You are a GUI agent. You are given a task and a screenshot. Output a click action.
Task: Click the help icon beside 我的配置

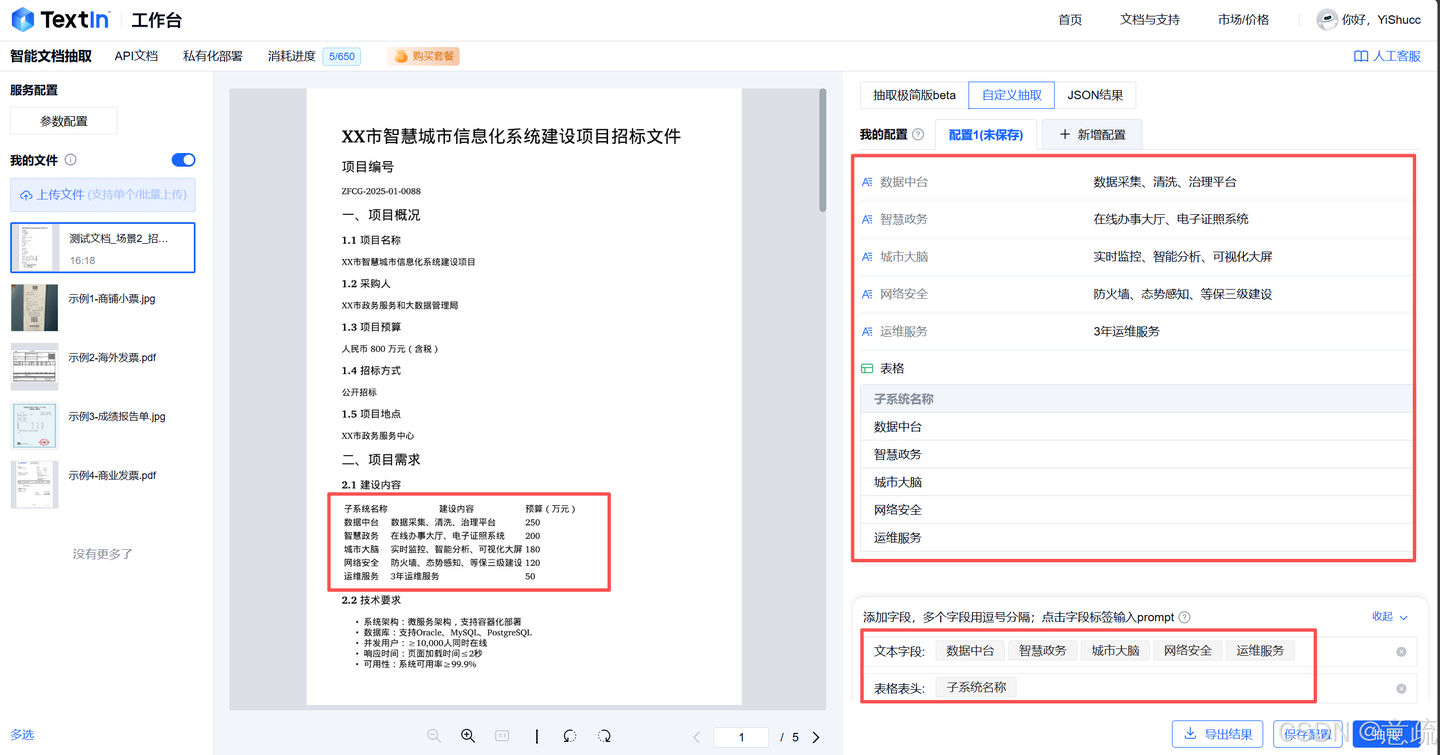918,135
